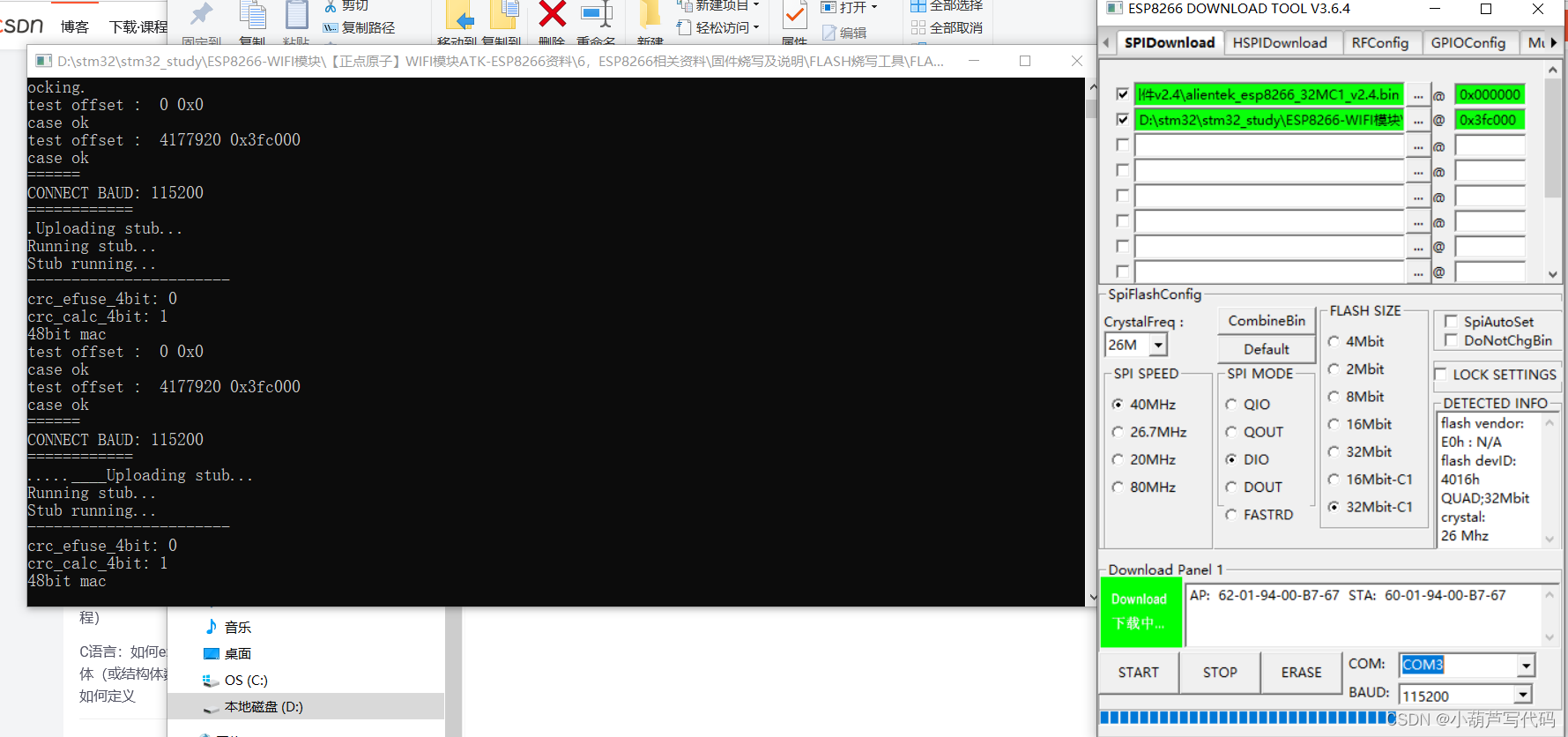Image resolution: width=1568 pixels, height=737 pixels.
Task: Click the 0x000000 address field
Action: 1490,94
